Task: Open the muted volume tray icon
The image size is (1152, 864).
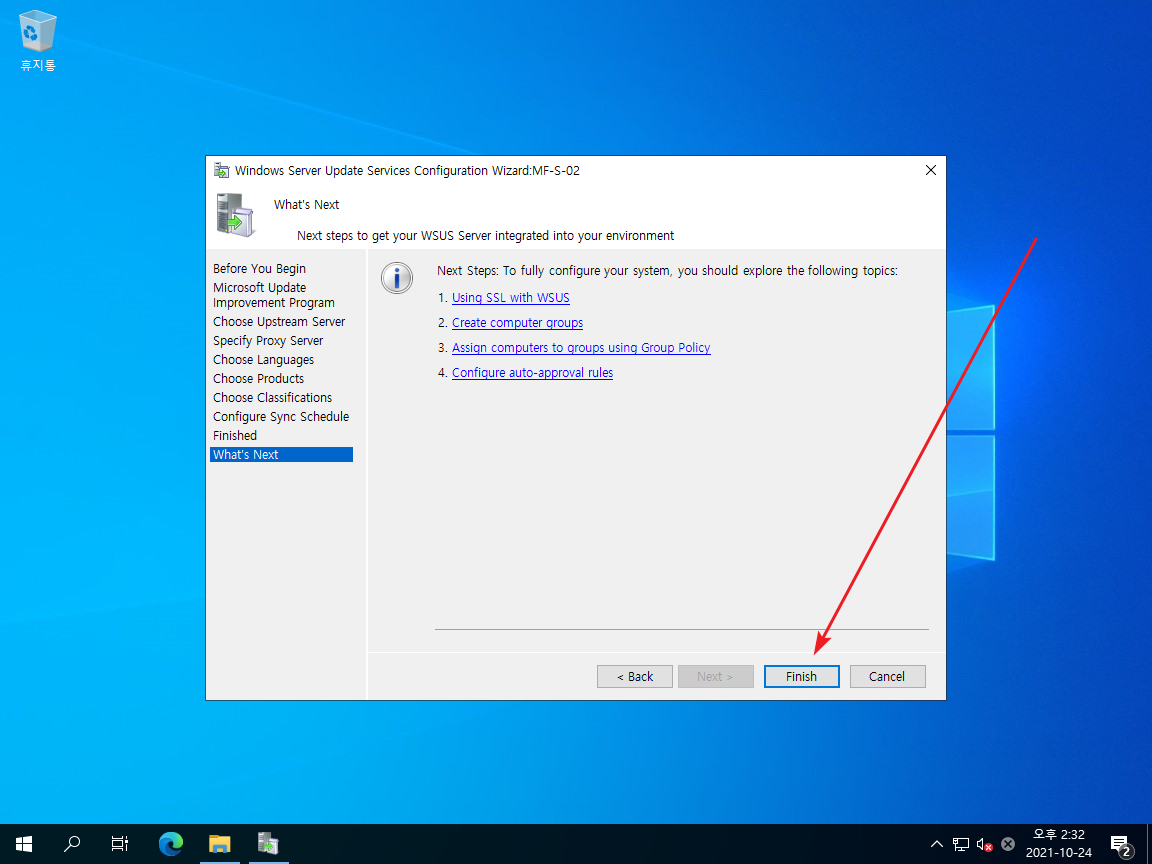Action: click(984, 844)
